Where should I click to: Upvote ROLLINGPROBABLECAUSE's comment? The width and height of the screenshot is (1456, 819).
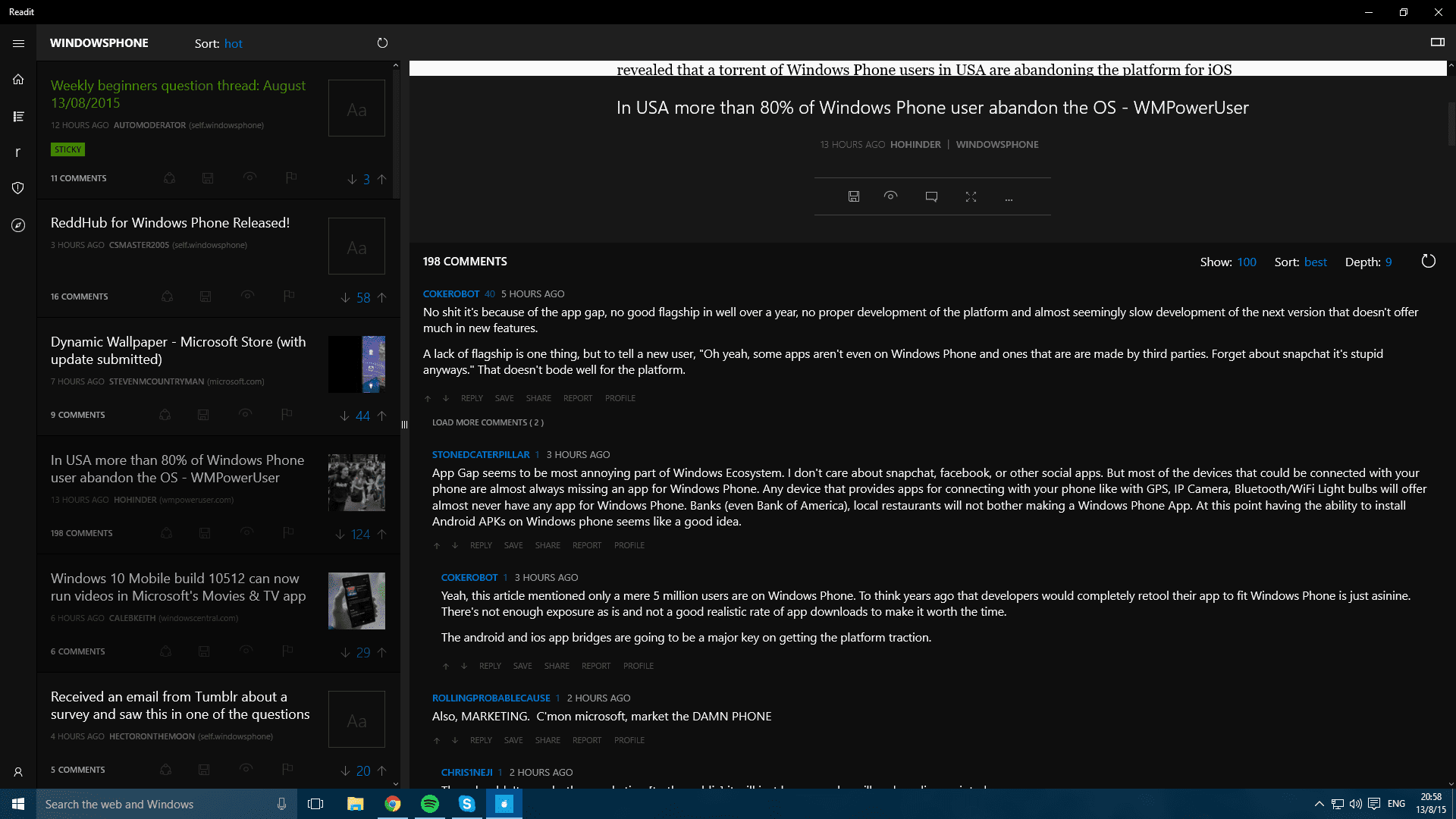tap(437, 740)
